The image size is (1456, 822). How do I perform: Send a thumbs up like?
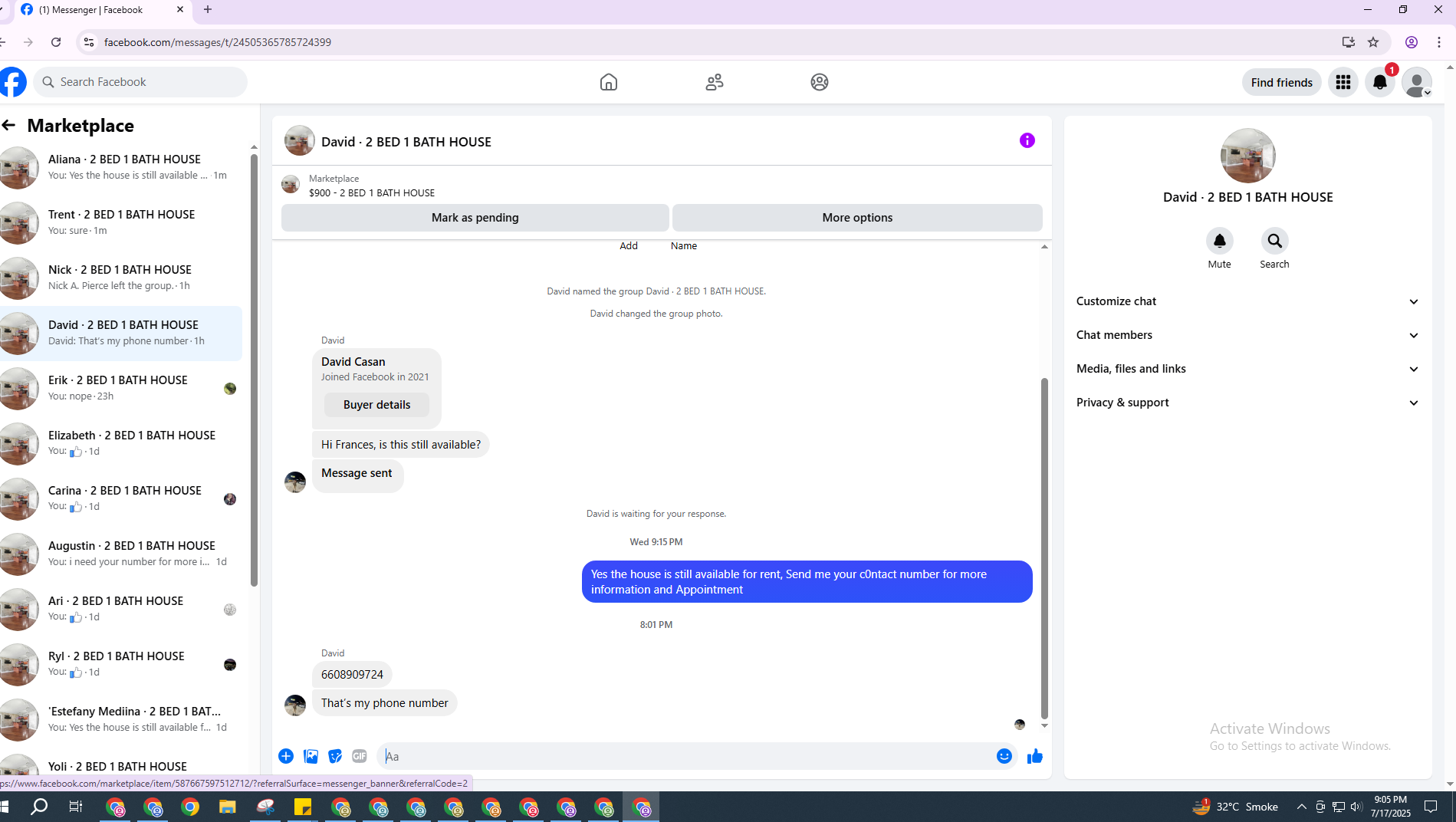tap(1035, 756)
